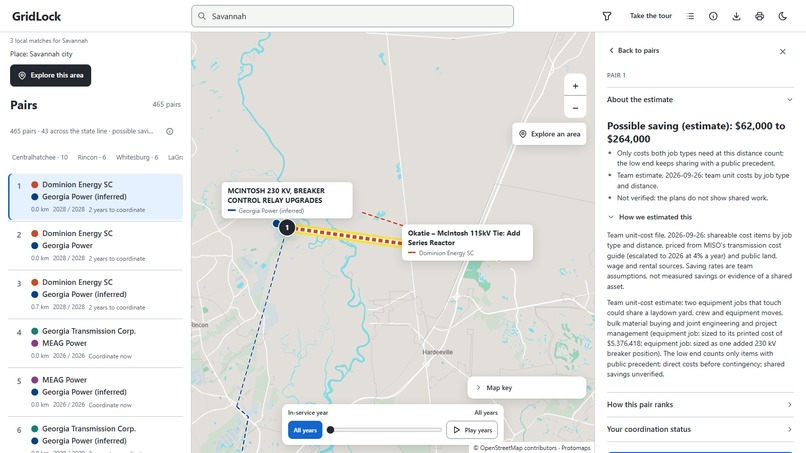Filter by Centralhatchee - 10 chip
The height and width of the screenshot is (453, 806).
[x=40, y=157]
